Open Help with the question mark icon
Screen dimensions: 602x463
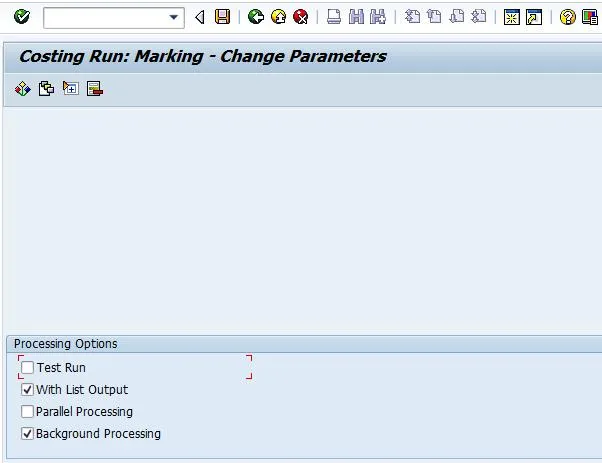(x=567, y=17)
